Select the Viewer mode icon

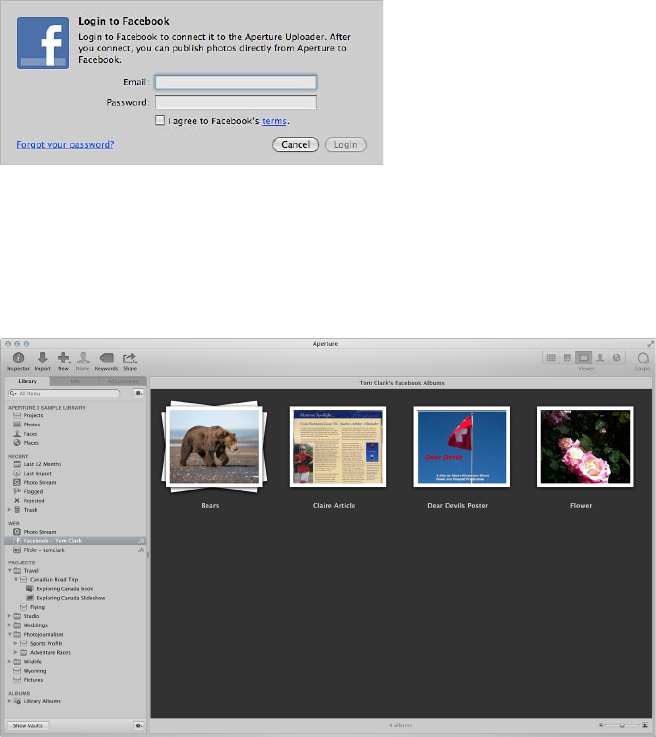pos(584,358)
